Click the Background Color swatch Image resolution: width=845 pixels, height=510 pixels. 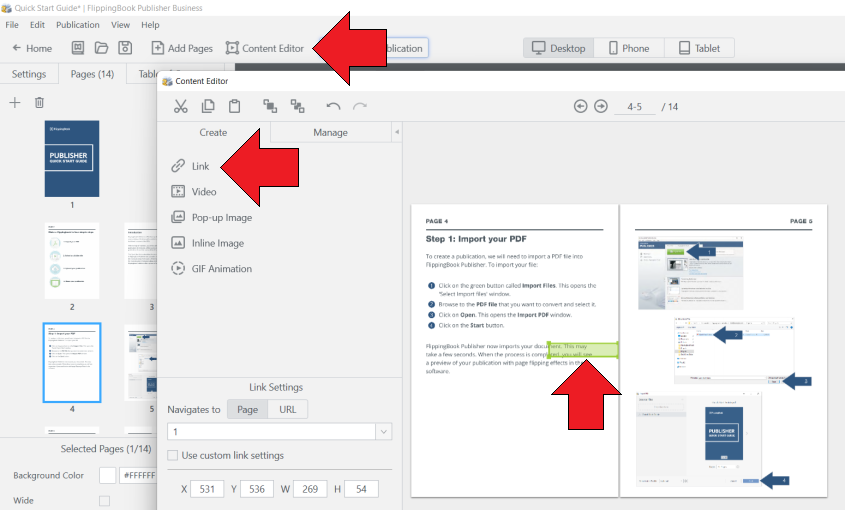click(x=108, y=475)
